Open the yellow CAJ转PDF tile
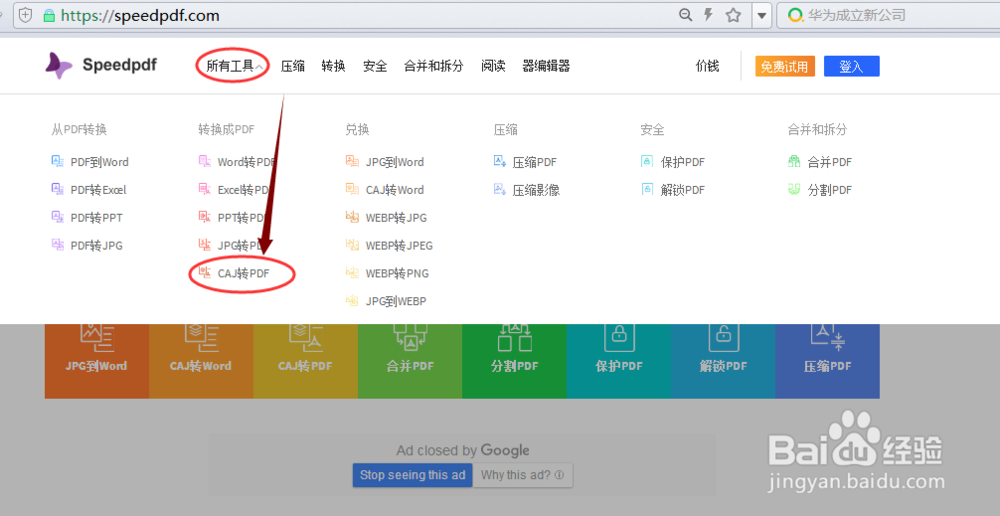This screenshot has width=1000, height=516. [305, 360]
